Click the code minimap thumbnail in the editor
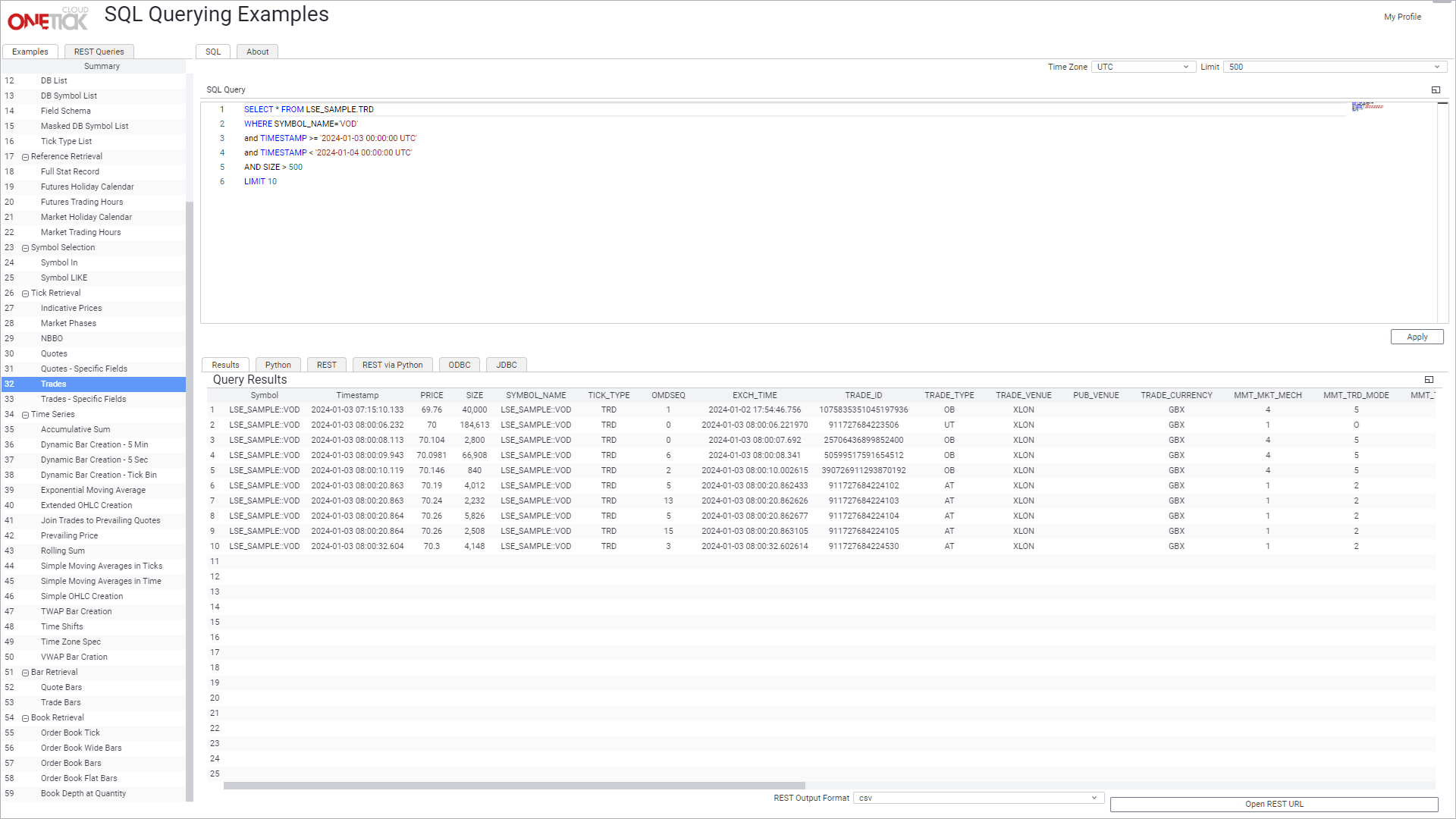1456x819 pixels. coord(1367,107)
